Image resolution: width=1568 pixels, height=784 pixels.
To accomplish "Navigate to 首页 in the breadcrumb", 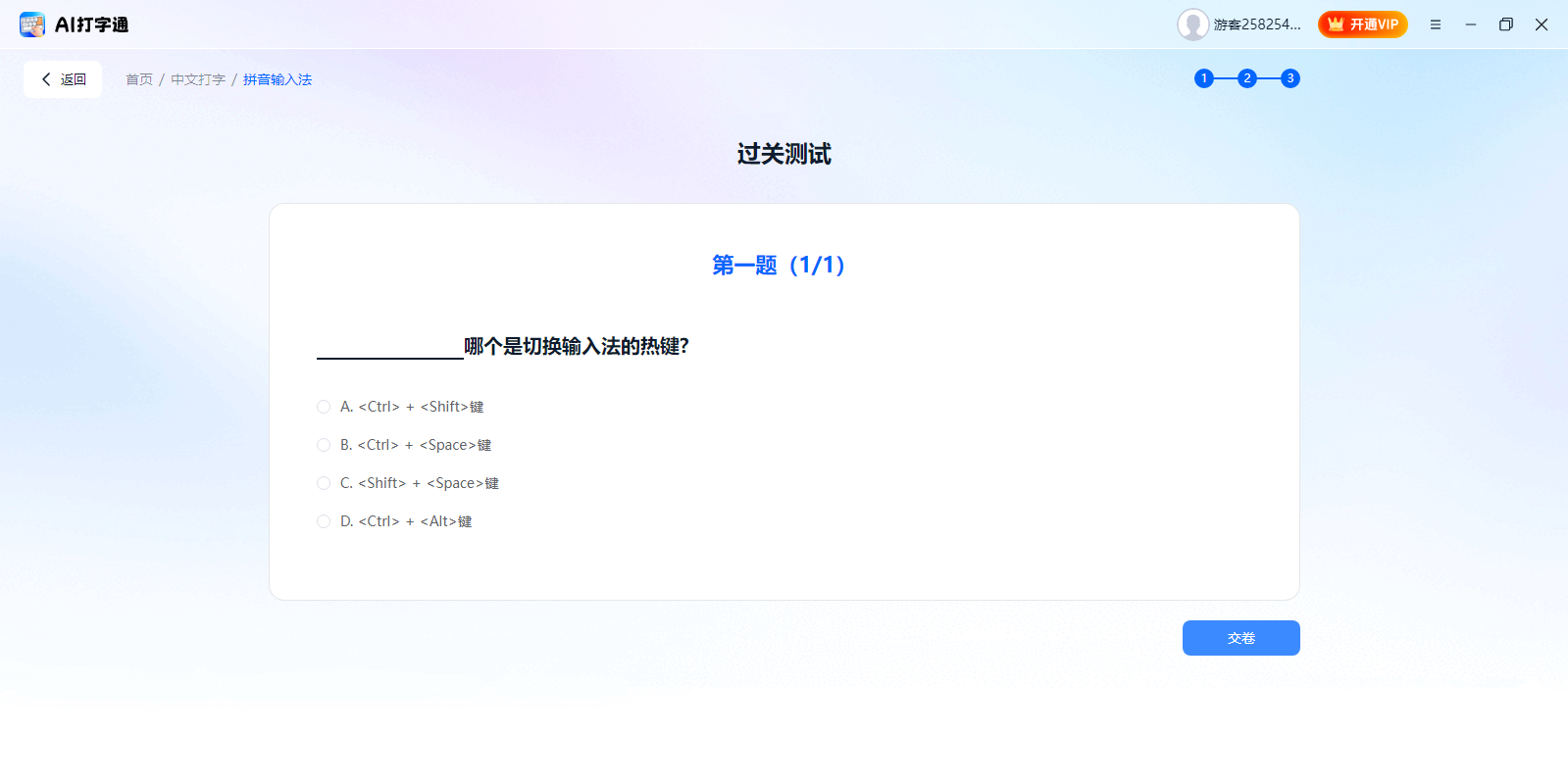I will point(139,79).
